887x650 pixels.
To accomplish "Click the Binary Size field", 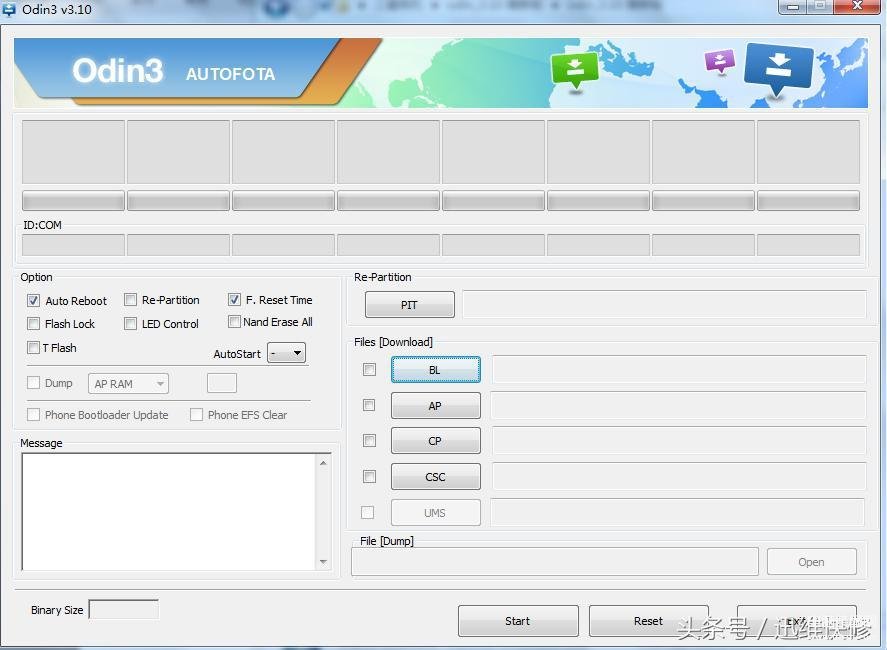I will (124, 609).
